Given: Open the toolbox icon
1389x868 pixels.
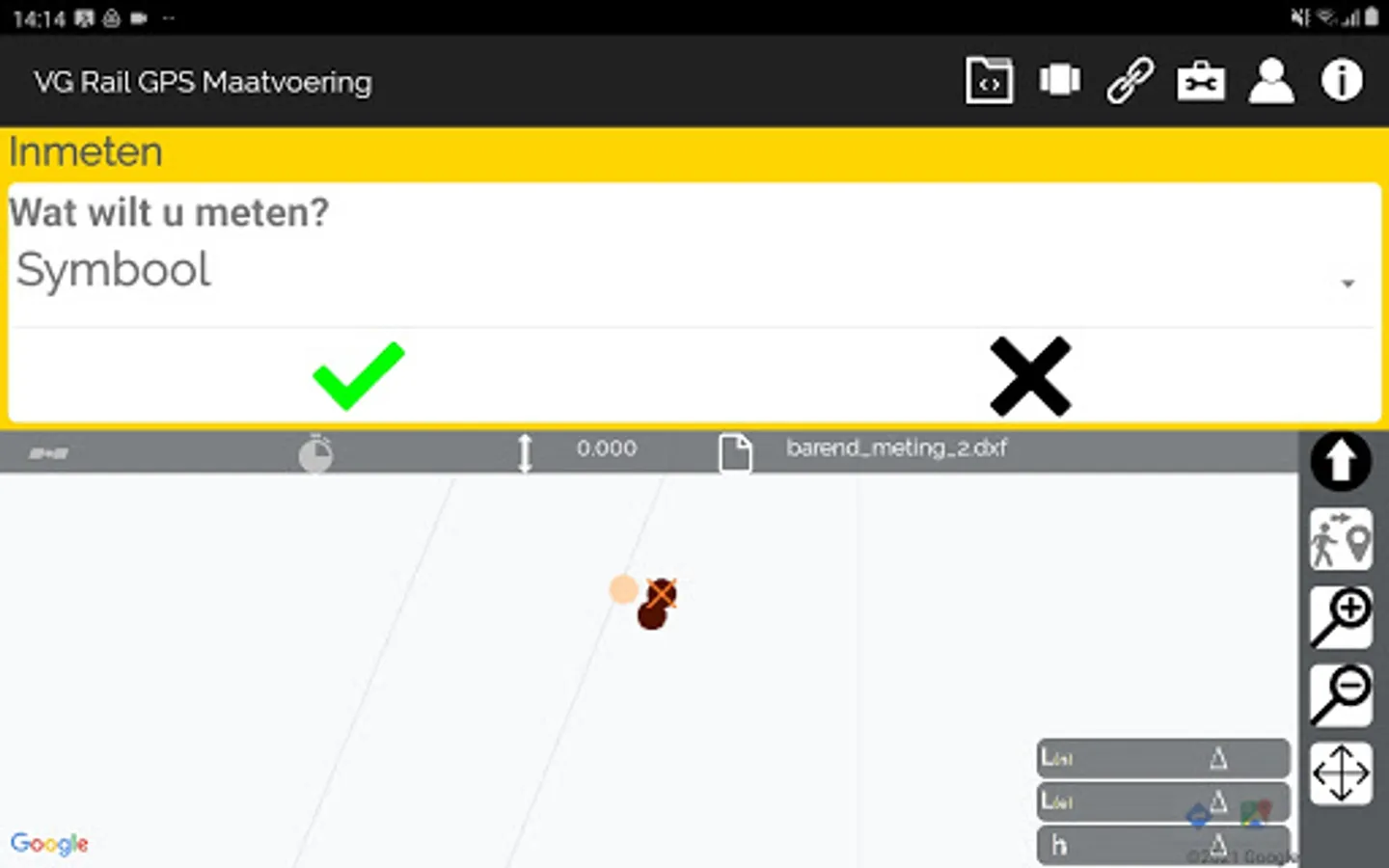Looking at the screenshot, I should (x=1201, y=81).
